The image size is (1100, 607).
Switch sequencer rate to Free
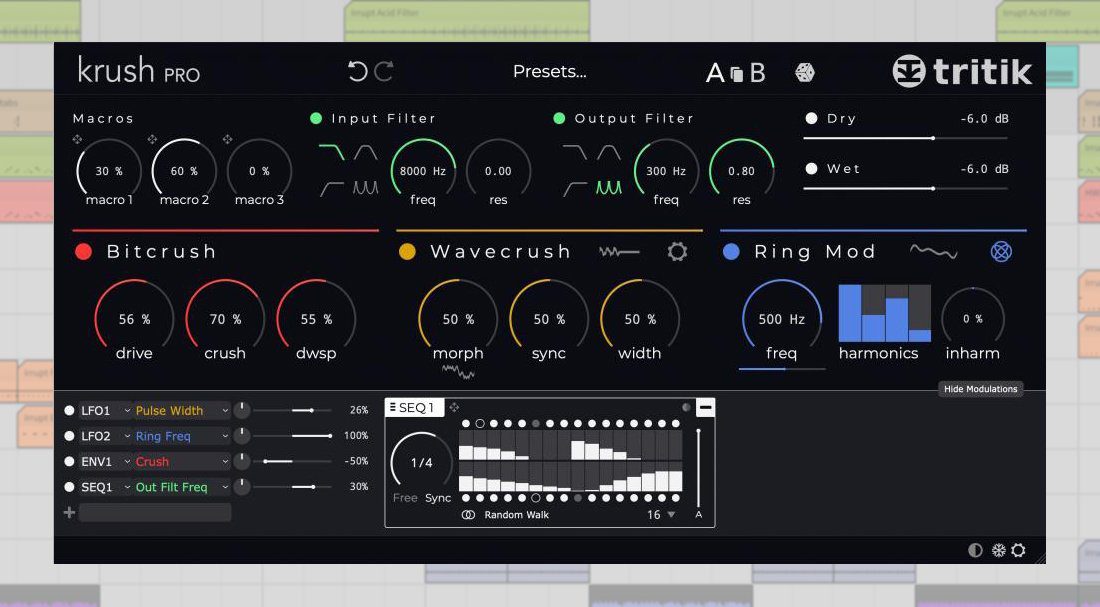405,498
